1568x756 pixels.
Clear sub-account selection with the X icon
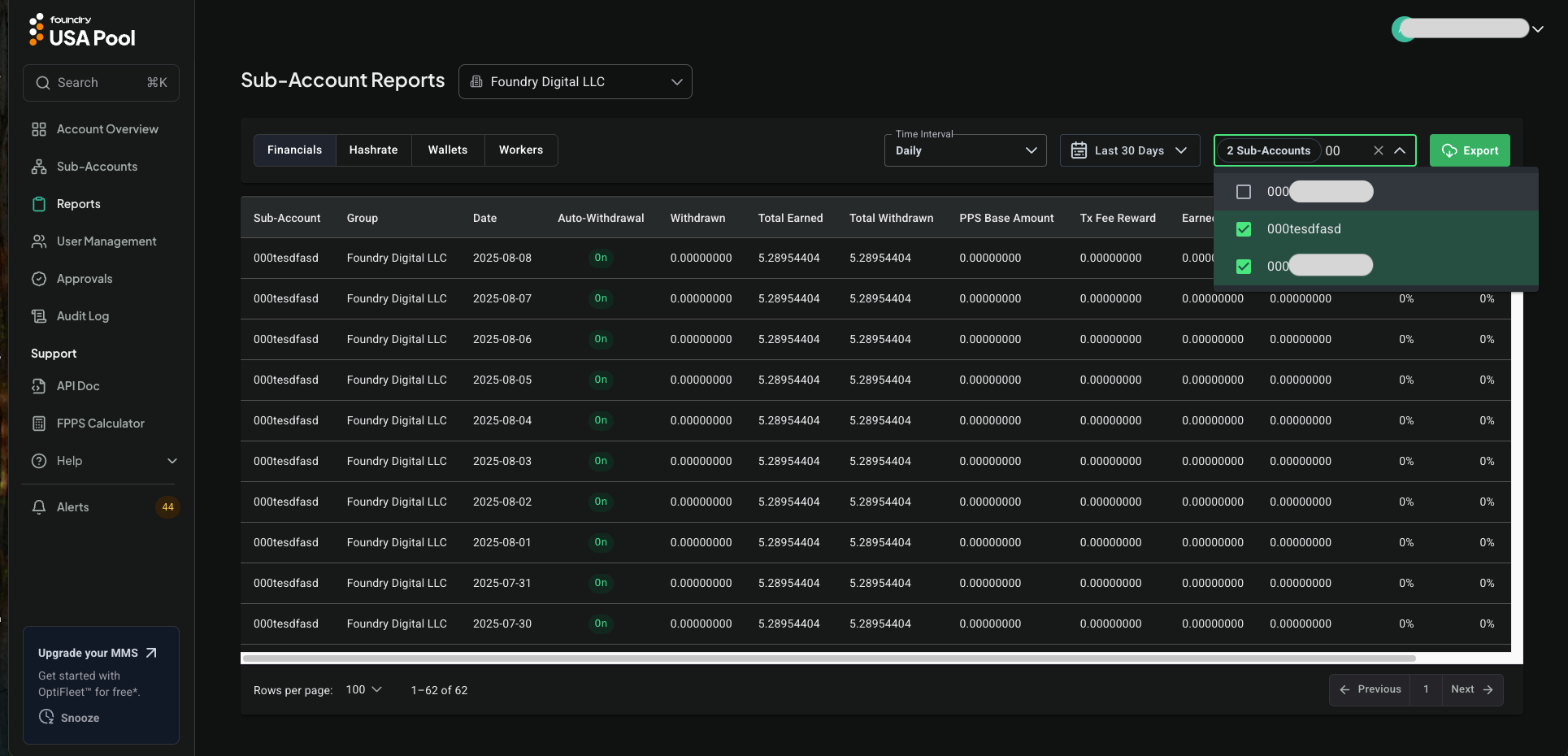tap(1378, 150)
